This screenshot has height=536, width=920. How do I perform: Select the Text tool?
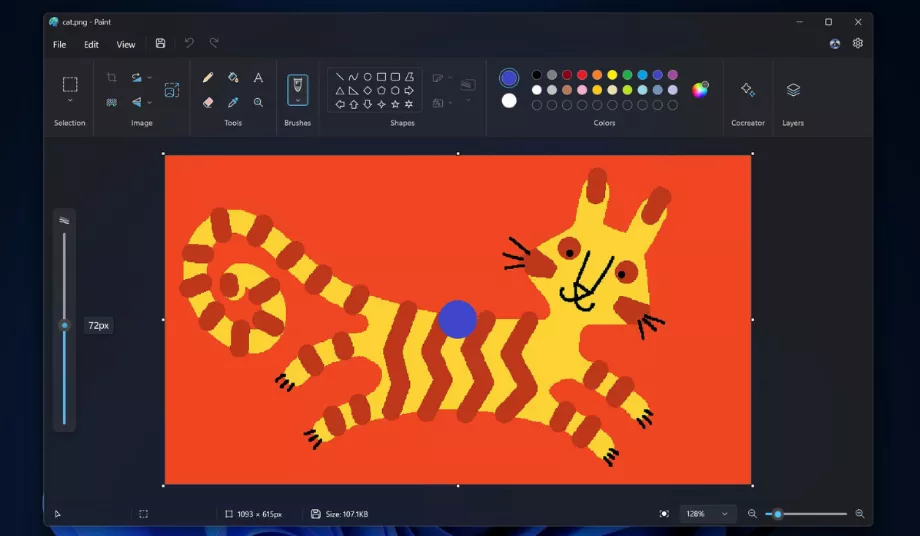(258, 77)
